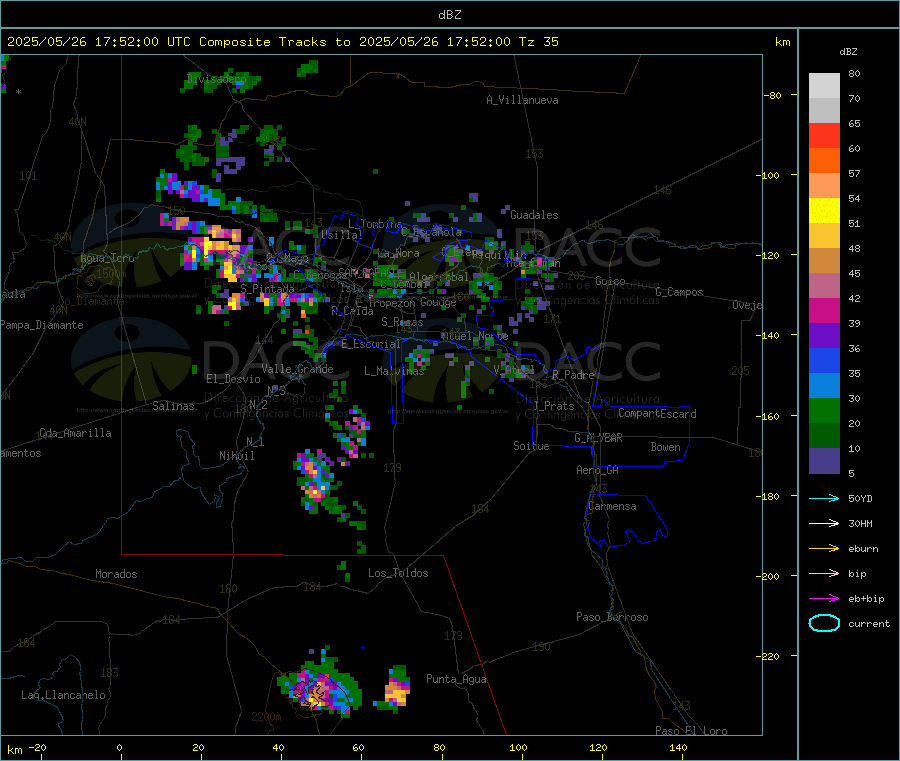Click the '50YD' legend label

pos(860,498)
